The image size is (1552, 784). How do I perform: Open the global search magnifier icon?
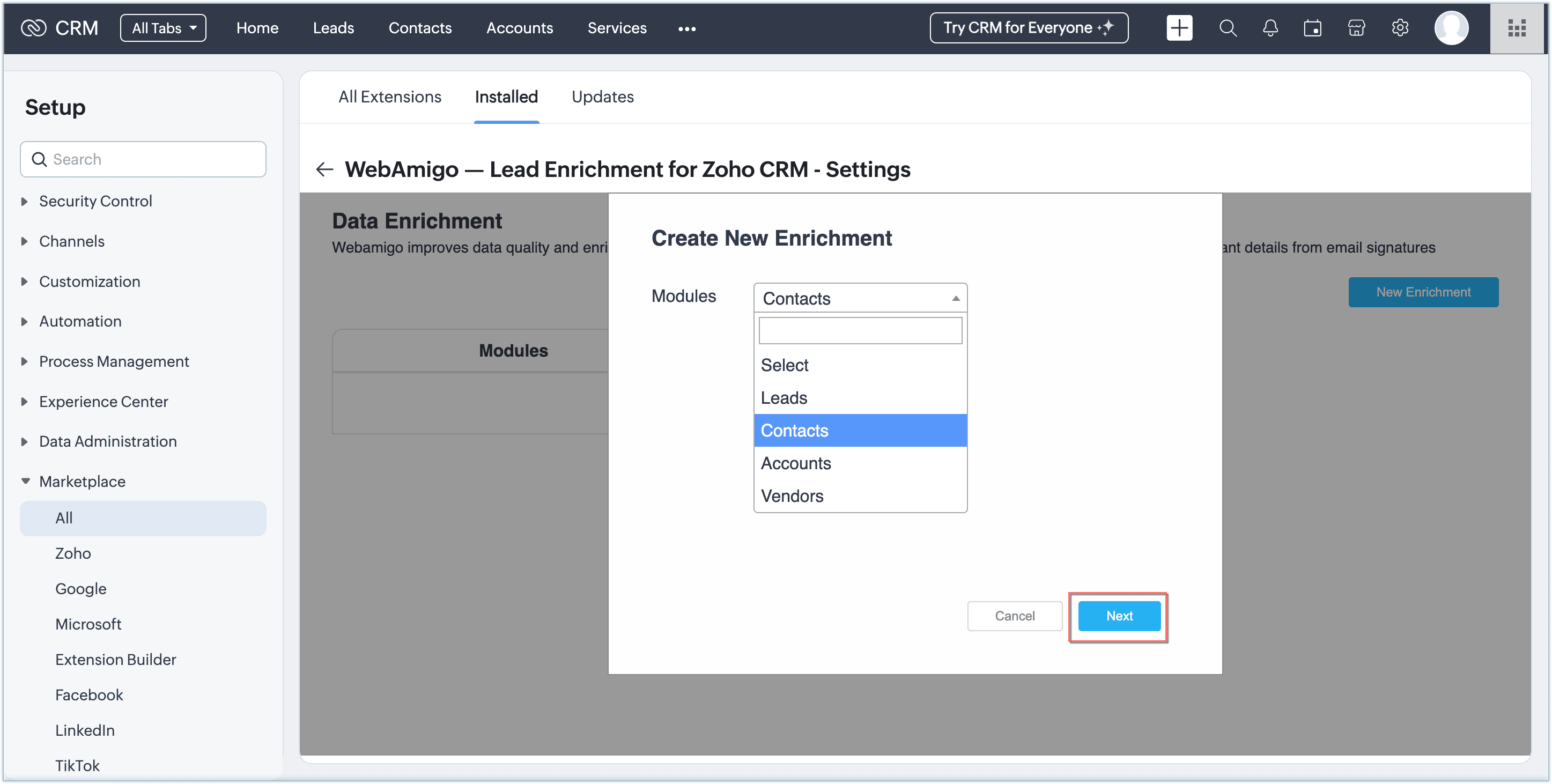(1227, 28)
